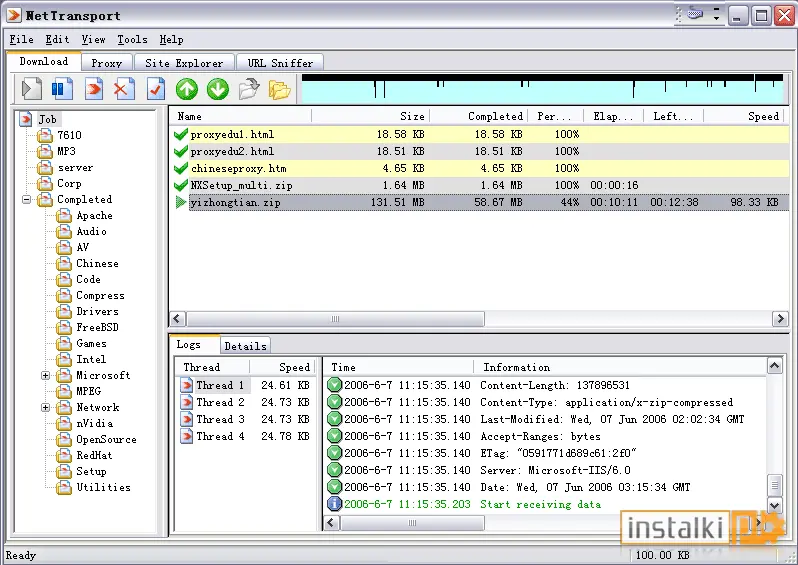Expand the Network folder node
Image resolution: width=798 pixels, height=565 pixels.
(45, 408)
